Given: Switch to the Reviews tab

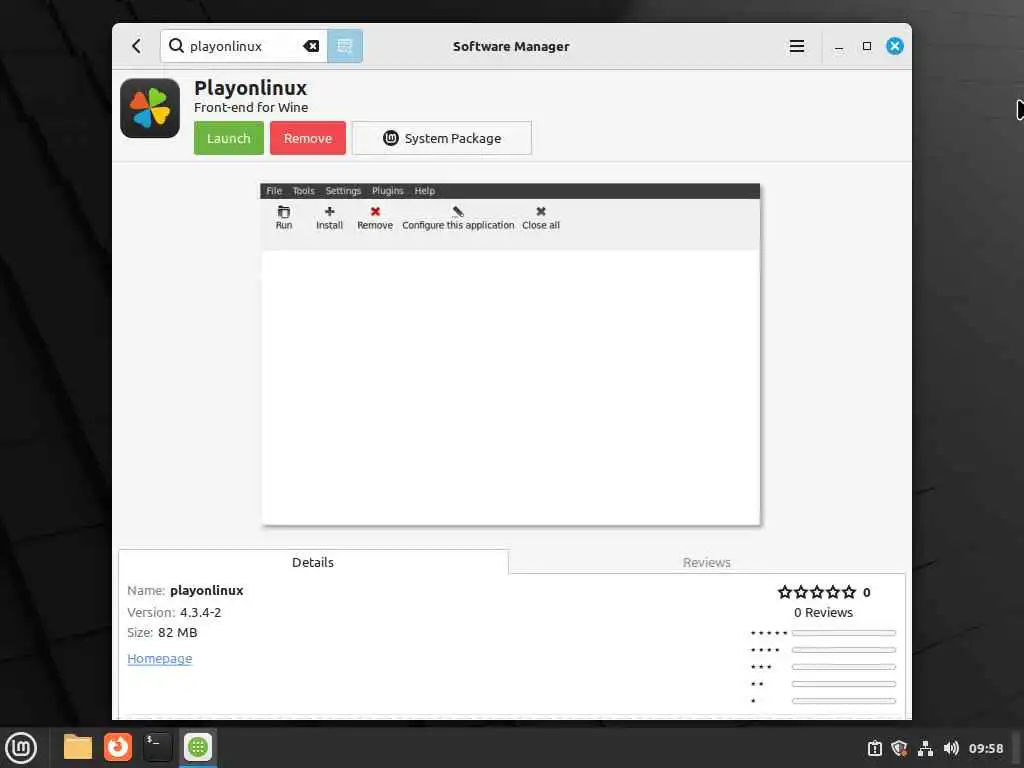Looking at the screenshot, I should (x=707, y=562).
